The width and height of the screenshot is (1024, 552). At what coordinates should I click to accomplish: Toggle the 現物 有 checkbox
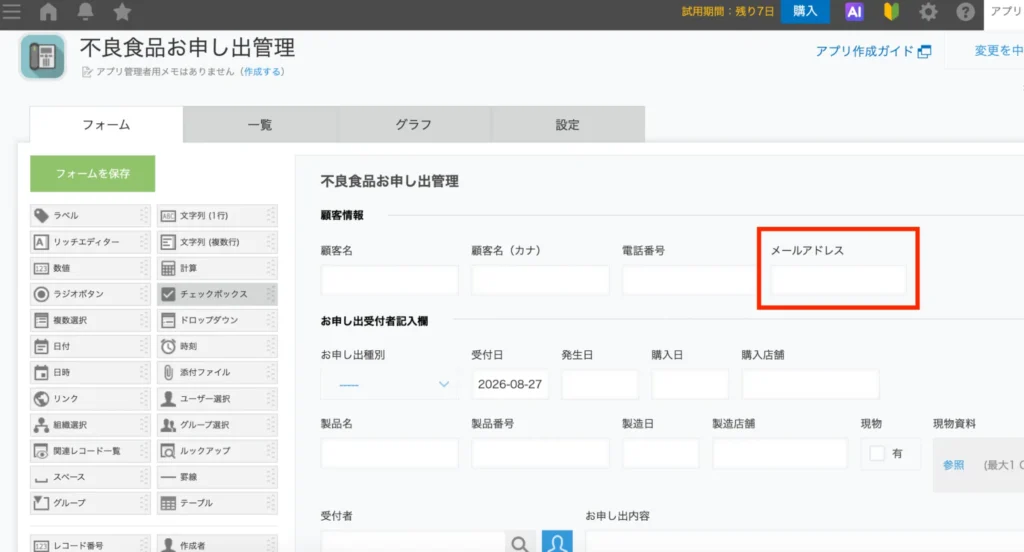pos(877,453)
